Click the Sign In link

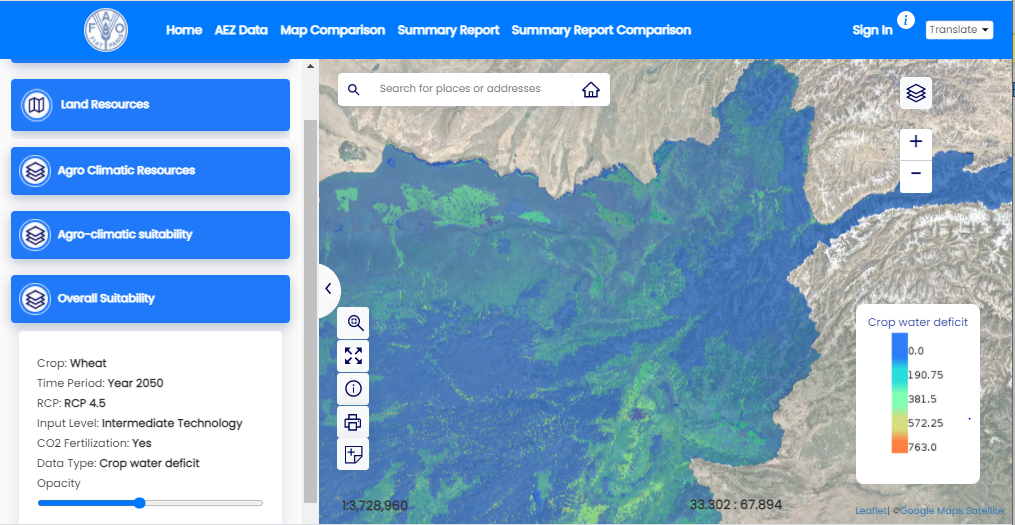[872, 30]
